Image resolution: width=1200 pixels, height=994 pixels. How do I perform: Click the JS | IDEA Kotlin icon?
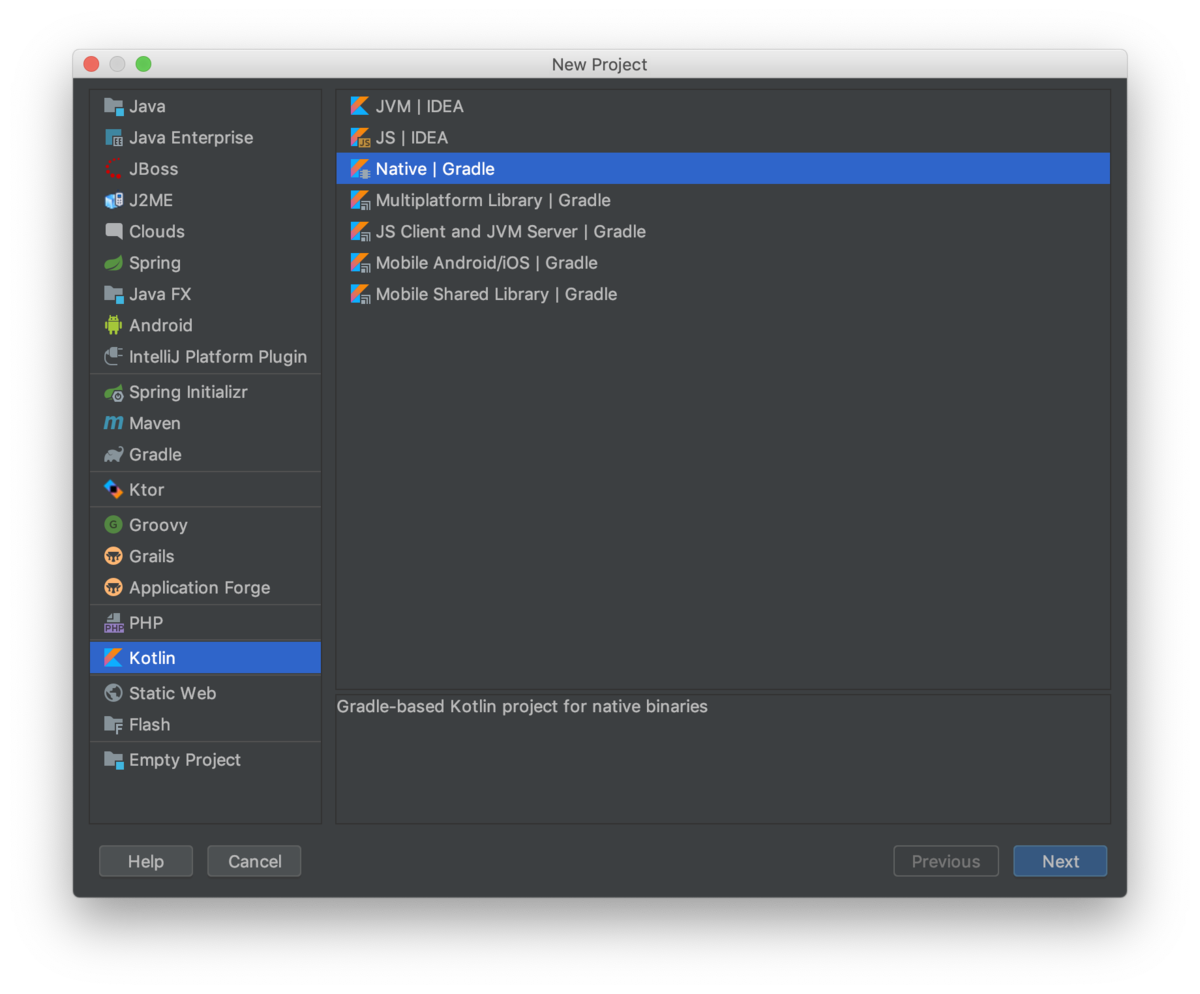click(360, 137)
